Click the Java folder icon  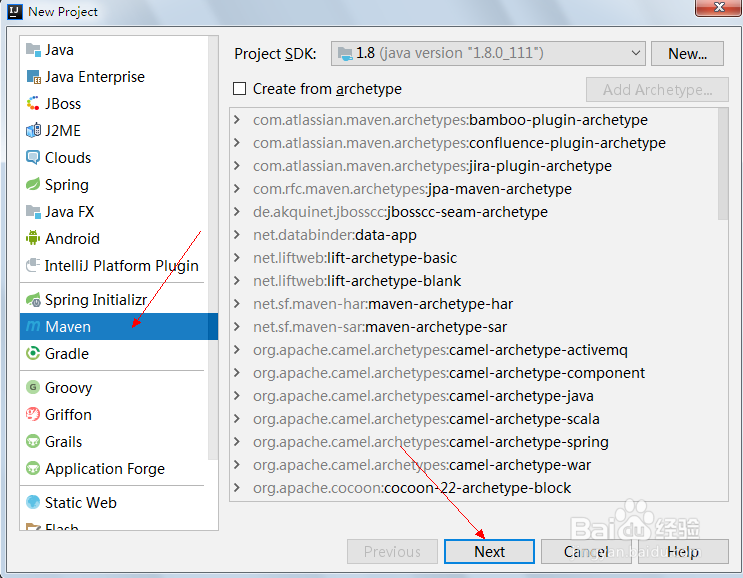coord(33,49)
